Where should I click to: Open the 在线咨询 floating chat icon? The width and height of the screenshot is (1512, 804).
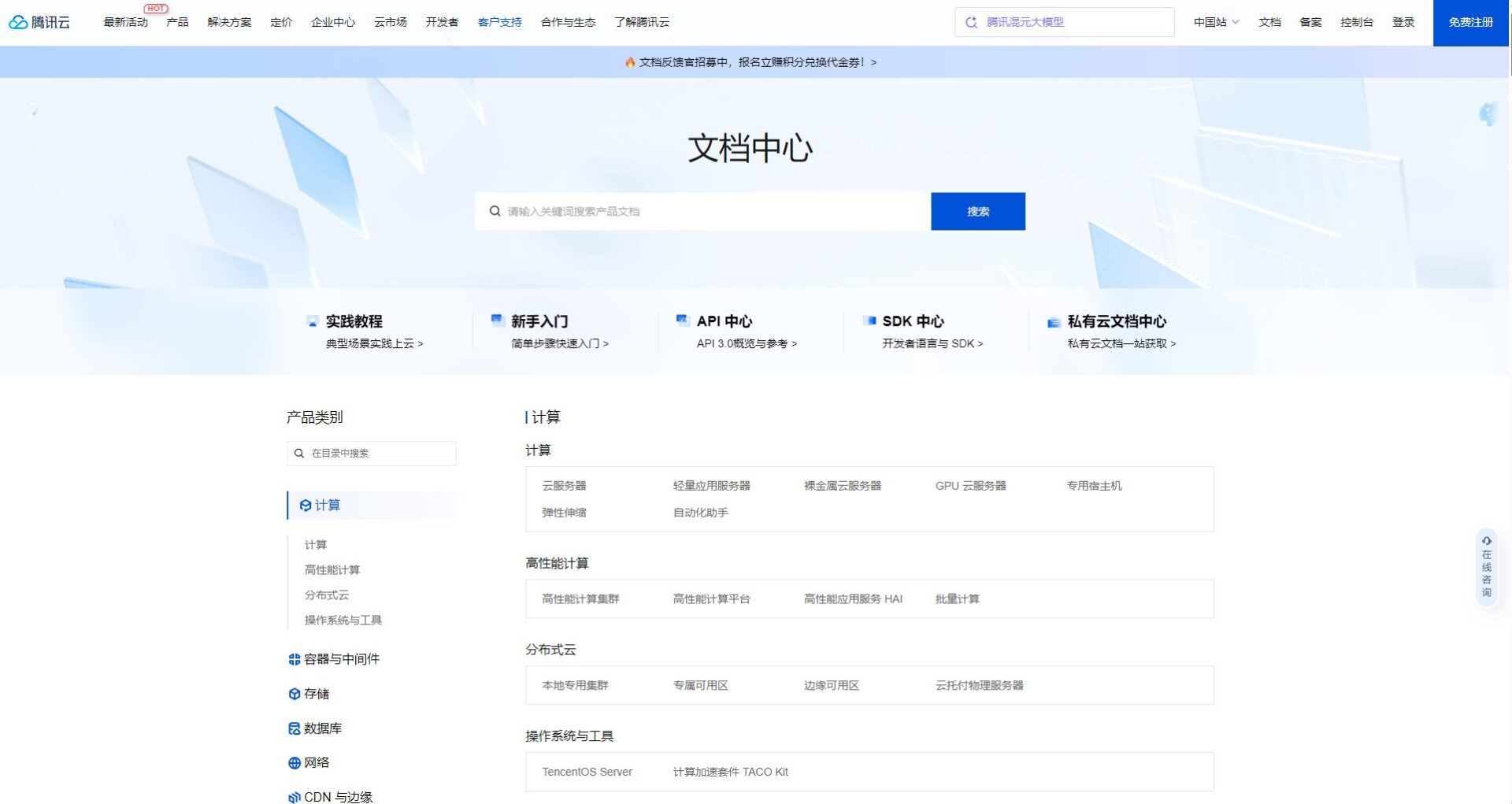1486,541
